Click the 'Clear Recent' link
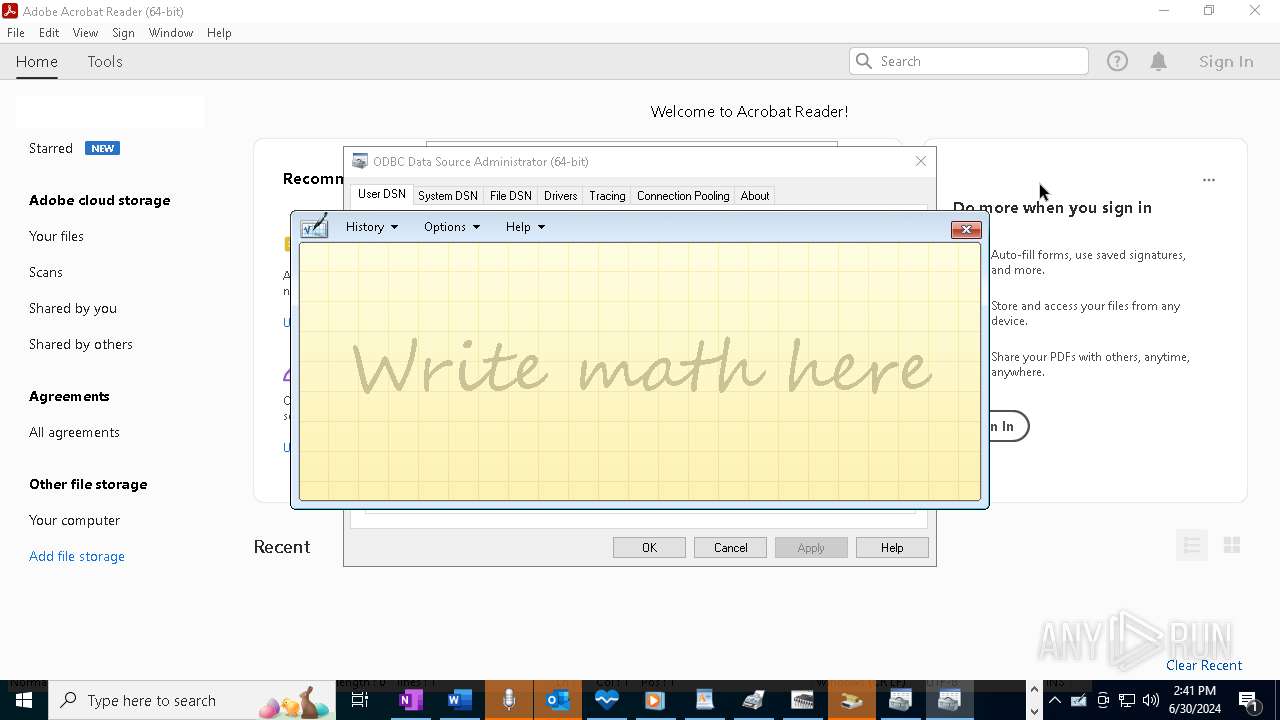This screenshot has height=720, width=1280. pyautogui.click(x=1204, y=665)
